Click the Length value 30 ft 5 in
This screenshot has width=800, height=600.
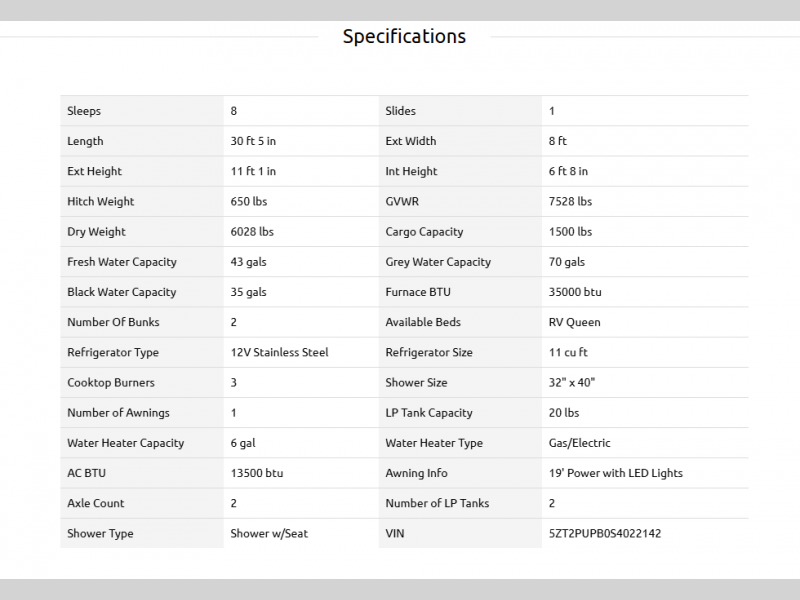click(x=254, y=141)
